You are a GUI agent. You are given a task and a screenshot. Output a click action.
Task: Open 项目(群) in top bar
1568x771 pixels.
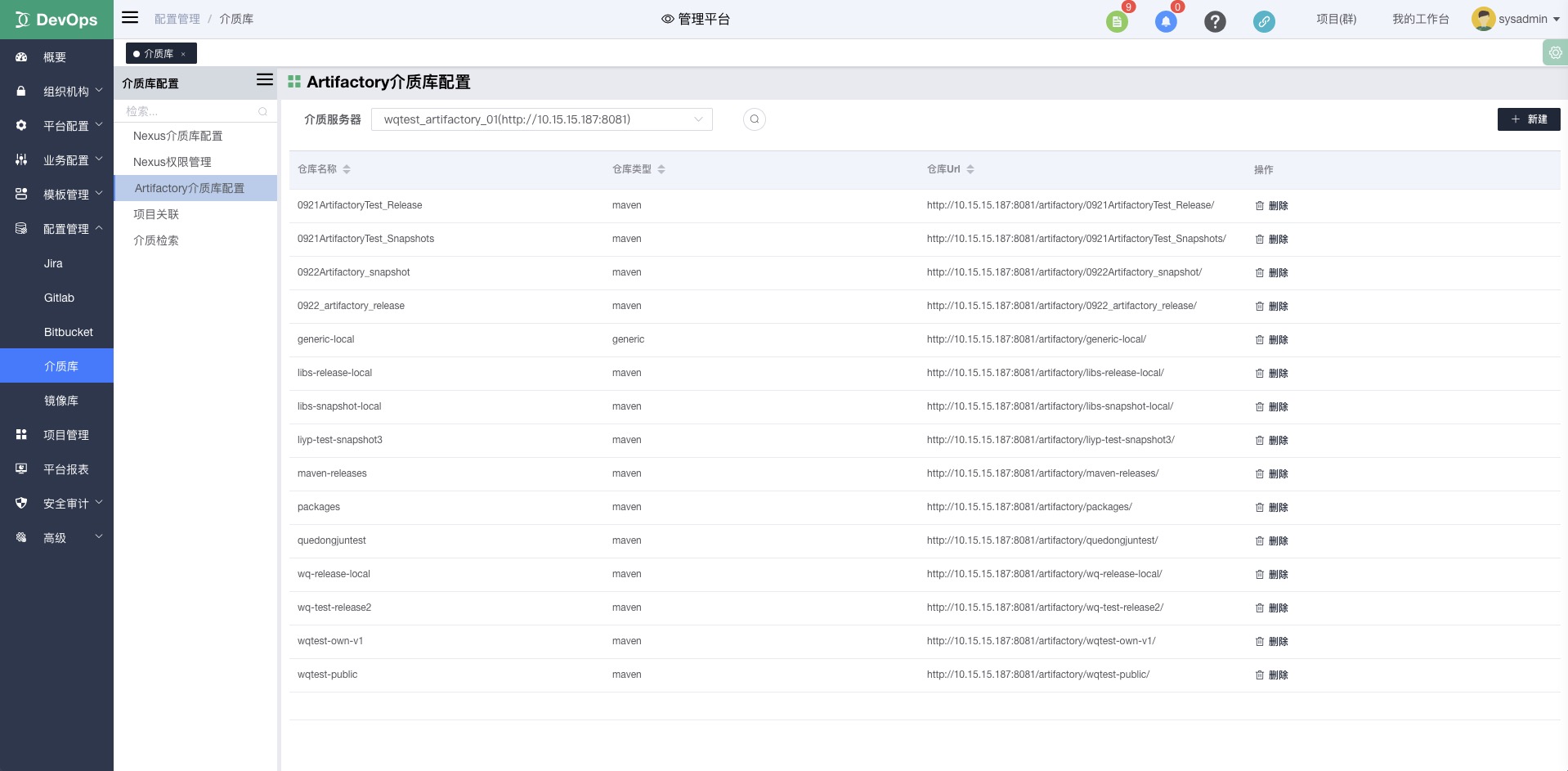(1336, 19)
